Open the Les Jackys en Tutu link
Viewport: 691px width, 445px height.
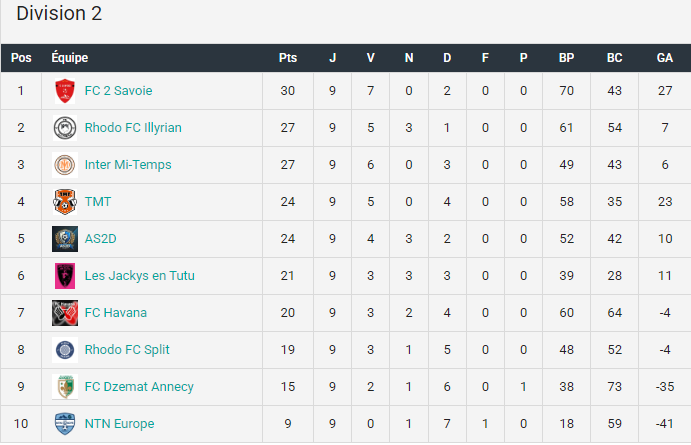pos(140,276)
